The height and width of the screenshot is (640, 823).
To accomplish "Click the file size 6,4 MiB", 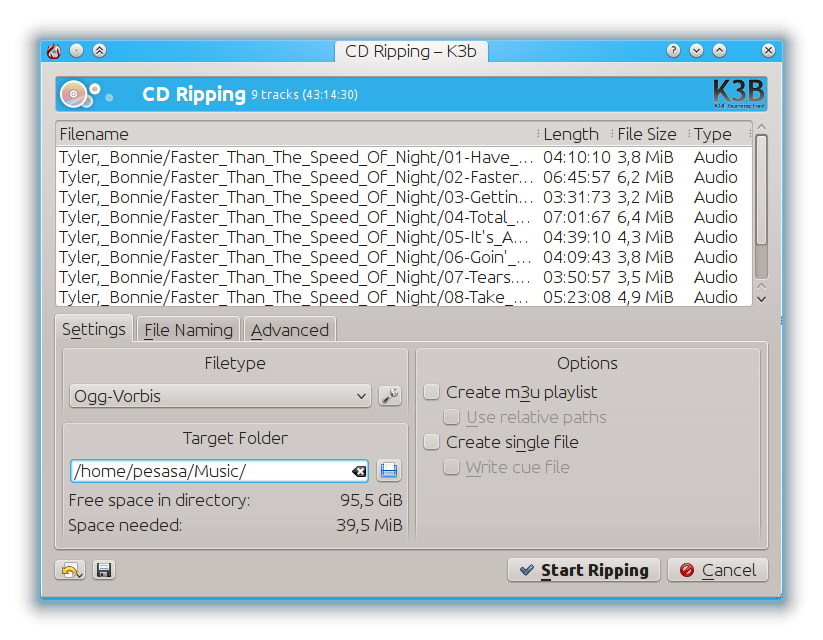I will coord(645,217).
